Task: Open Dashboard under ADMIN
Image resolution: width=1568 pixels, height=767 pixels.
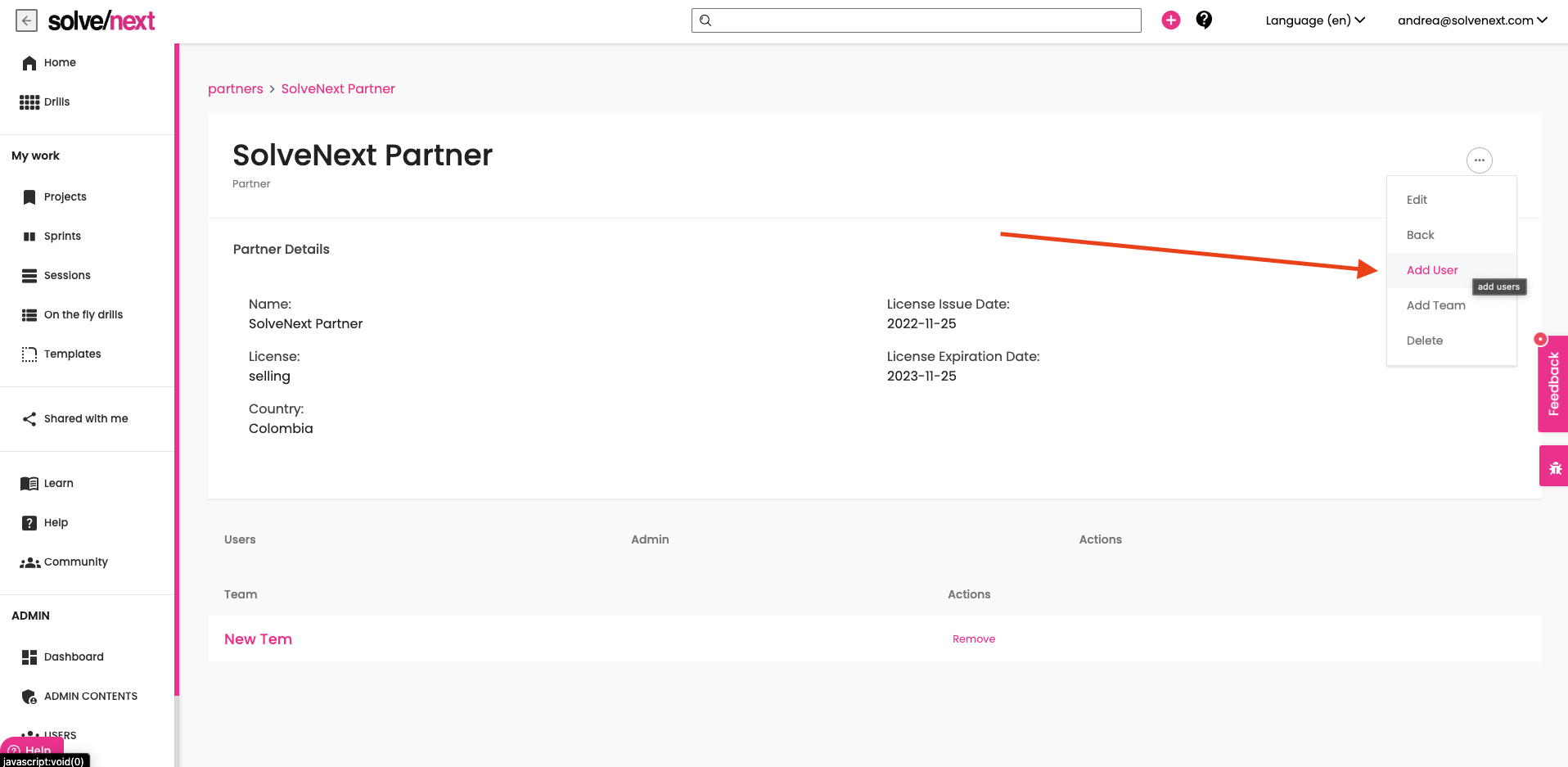Action: tap(74, 657)
